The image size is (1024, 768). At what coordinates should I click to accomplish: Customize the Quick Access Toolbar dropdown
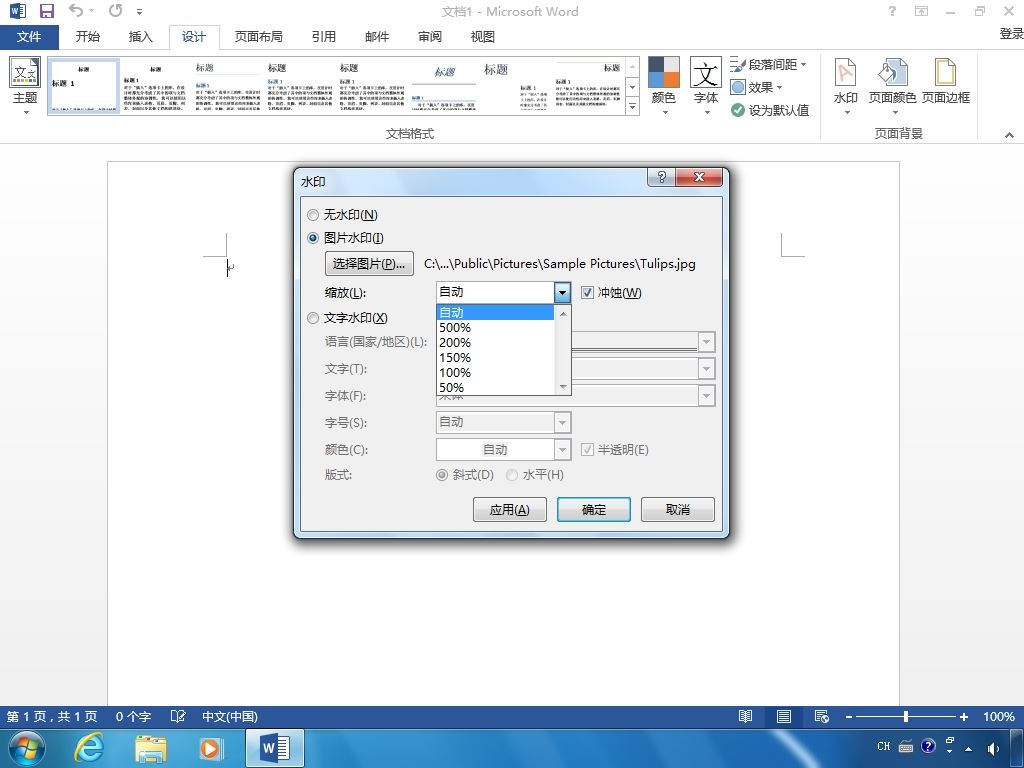pos(139,12)
